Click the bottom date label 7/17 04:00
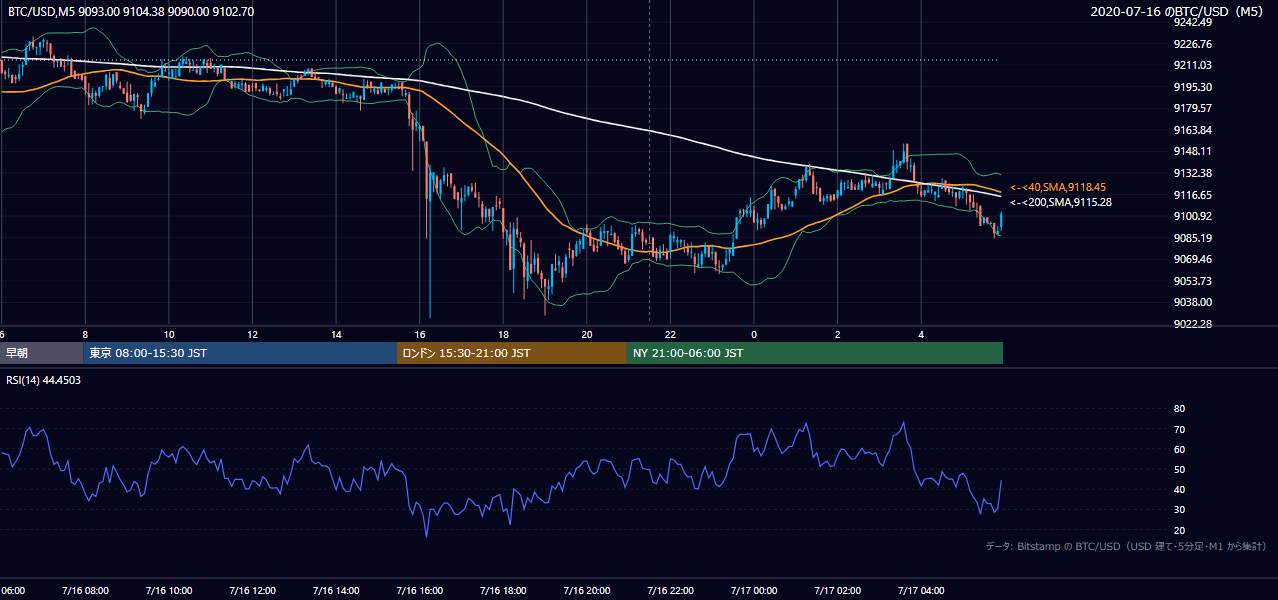Screen dimensions: 1278x600 (x=920, y=591)
